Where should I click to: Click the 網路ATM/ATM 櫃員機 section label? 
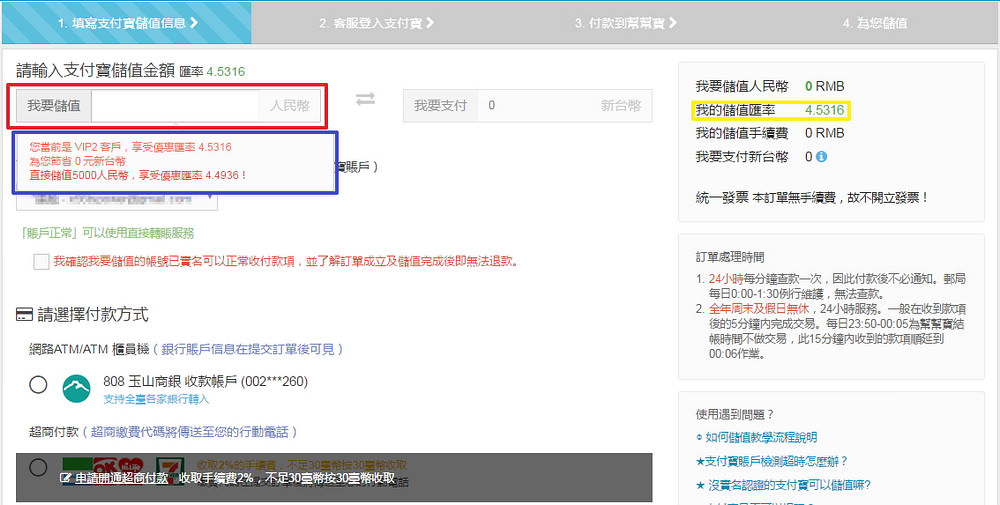[89, 349]
